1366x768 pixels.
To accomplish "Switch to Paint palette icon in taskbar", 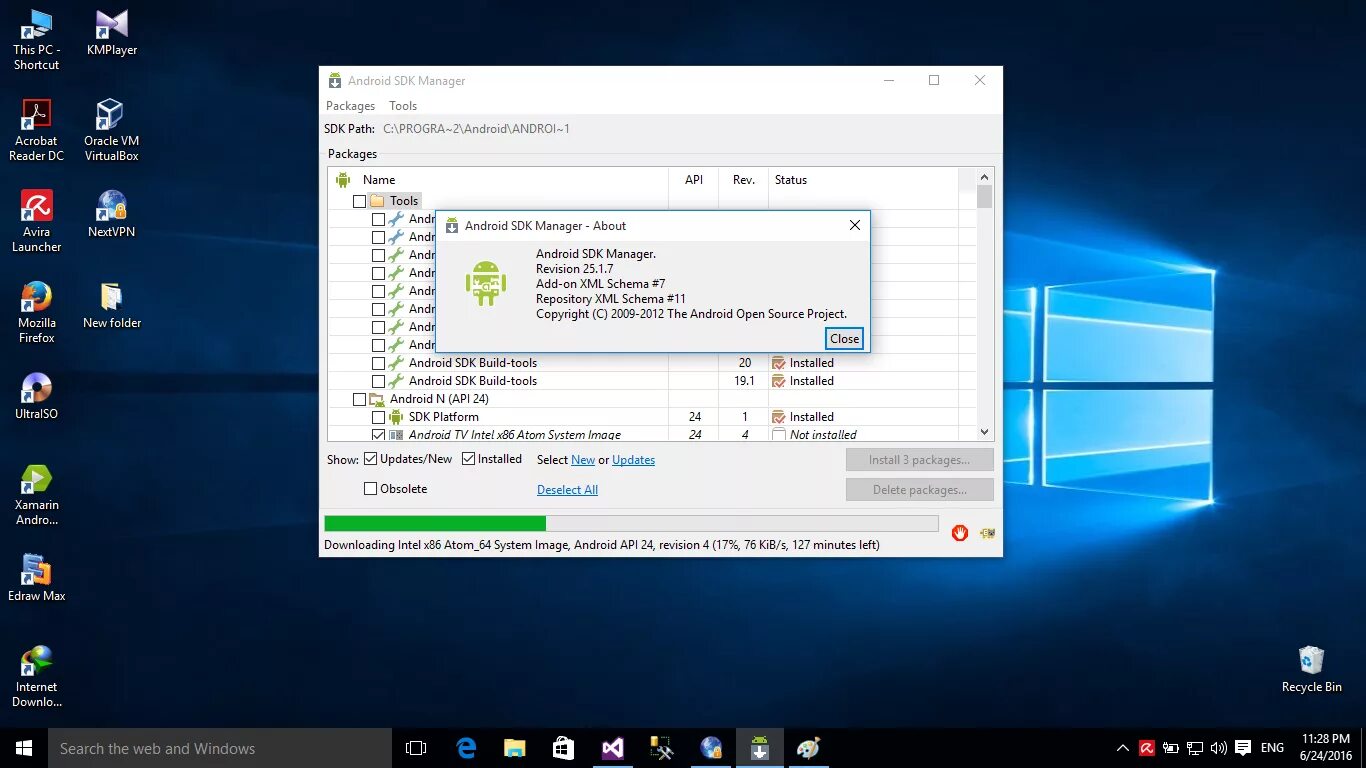I will point(808,748).
